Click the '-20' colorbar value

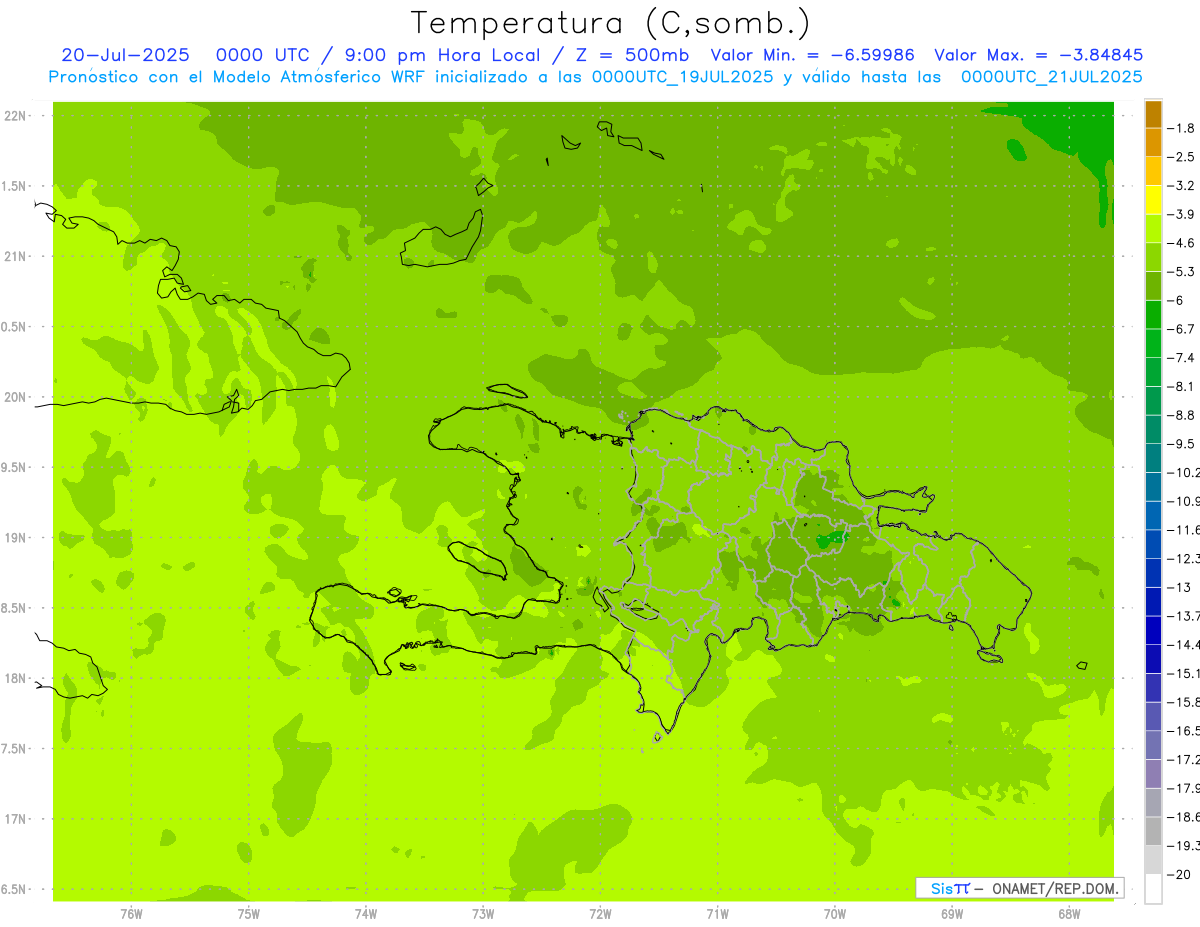coord(1179,875)
